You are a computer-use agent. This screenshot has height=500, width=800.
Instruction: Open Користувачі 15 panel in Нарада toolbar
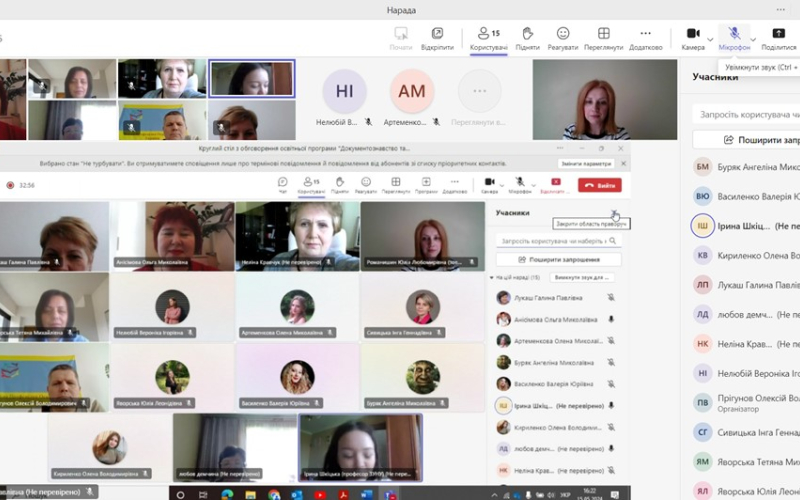(488, 39)
